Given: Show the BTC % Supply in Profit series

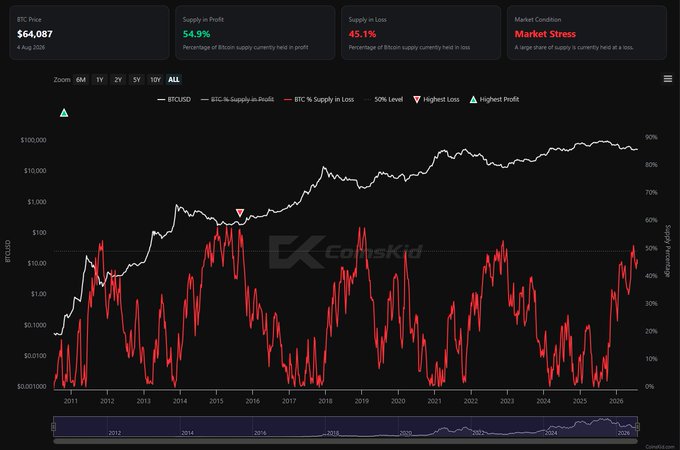Looking at the screenshot, I should (237, 99).
